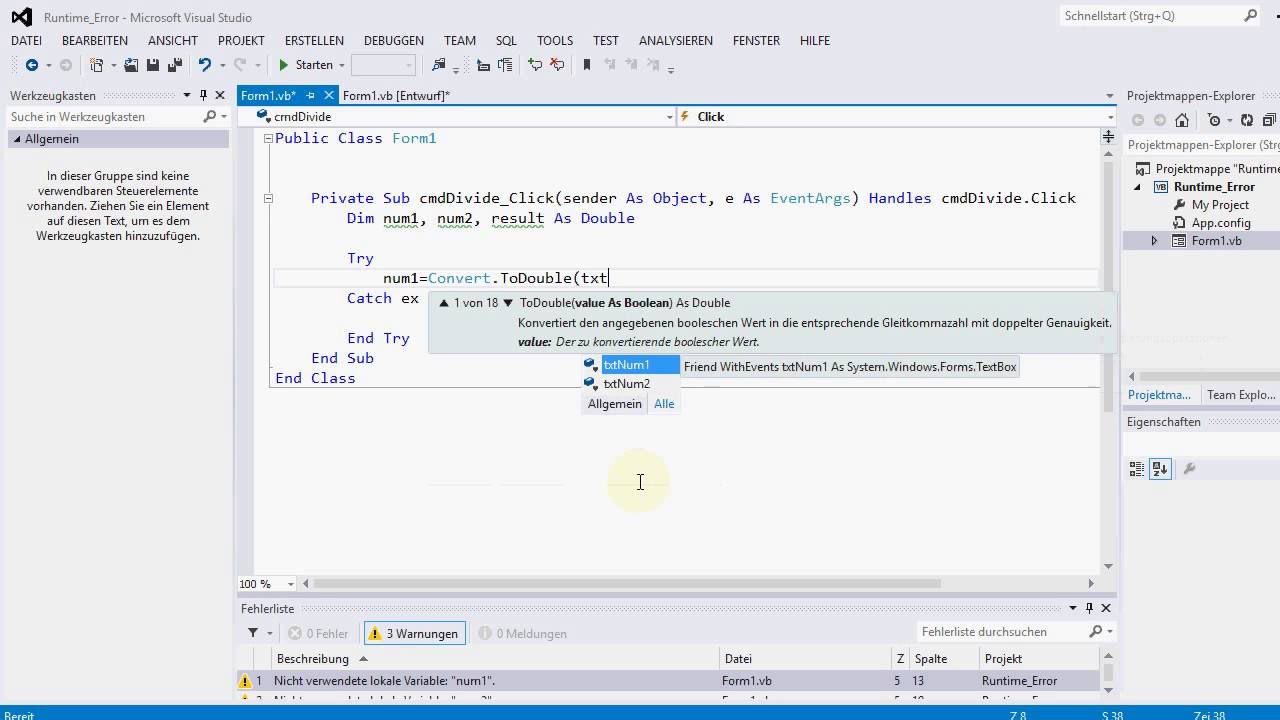
Task: Expand the Form1.vb tree node
Action: click(x=1154, y=241)
